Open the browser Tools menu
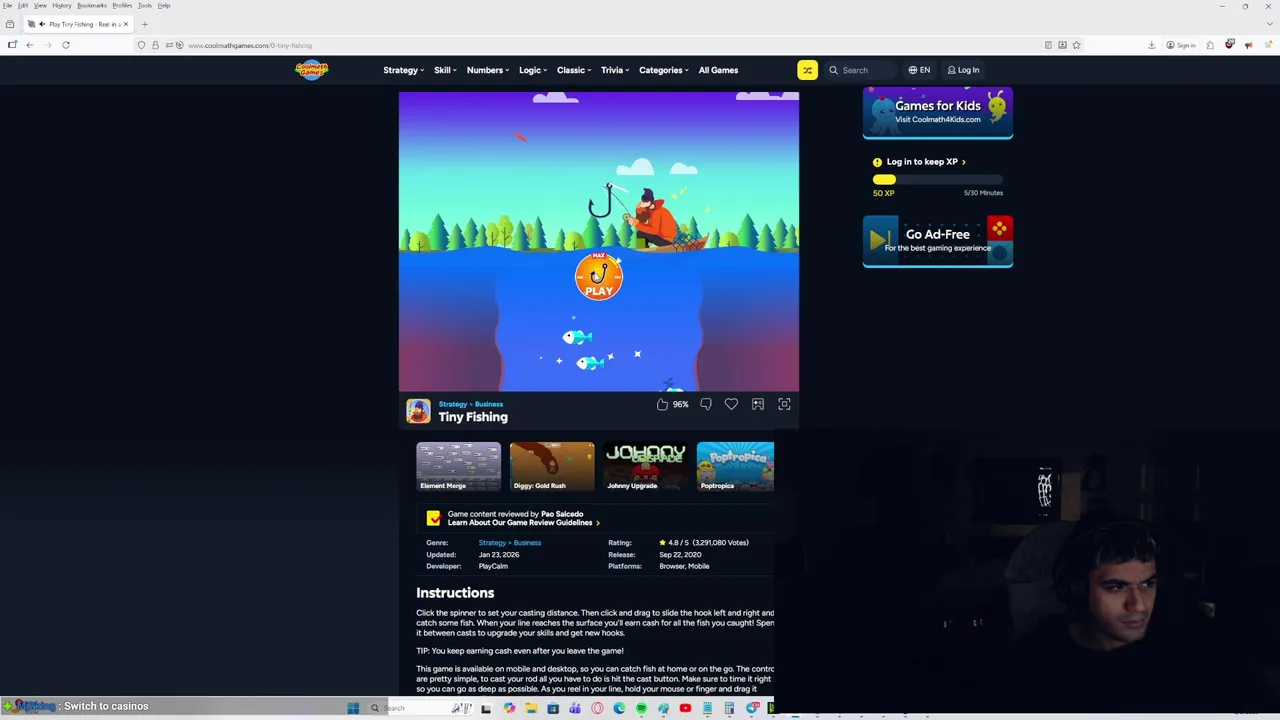 145,5
